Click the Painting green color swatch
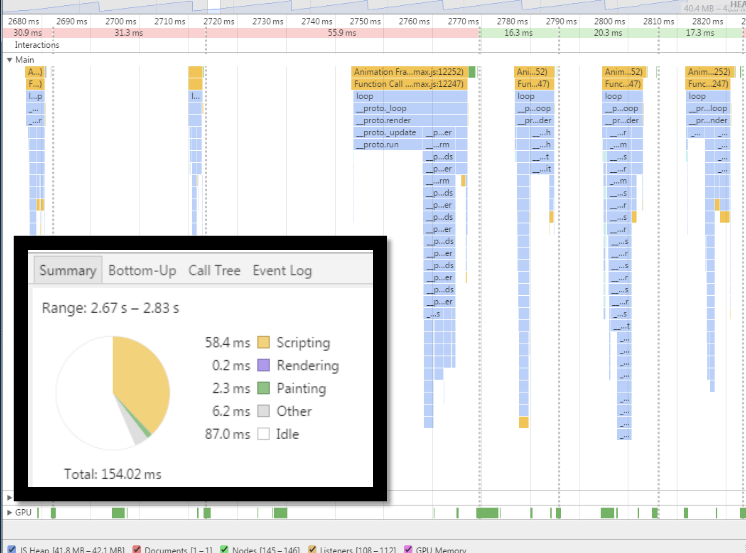 point(263,388)
